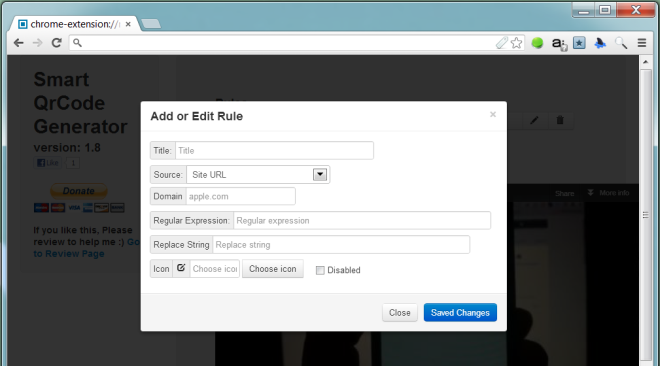Go back with the browser back arrow
The image size is (660, 366).
(x=18, y=43)
